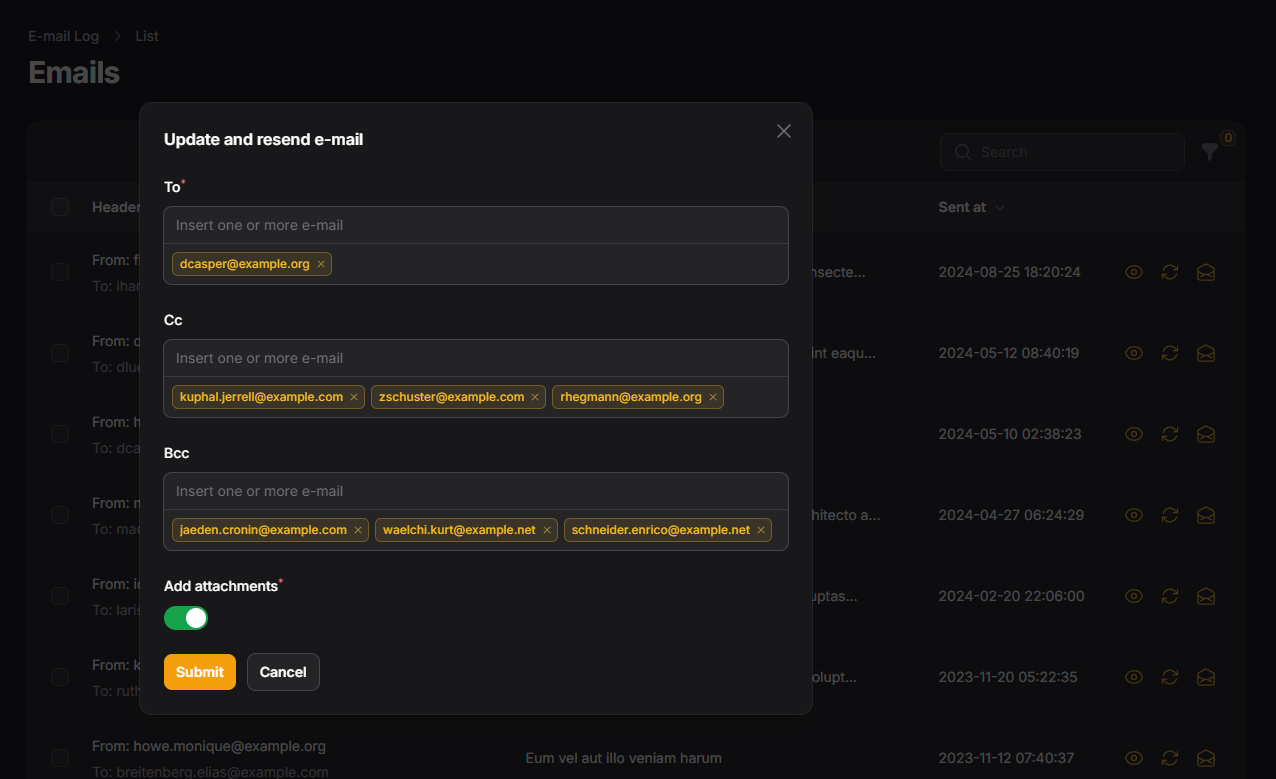The width and height of the screenshot is (1276, 779).
Task: Sort by the Sent at column chevron
Action: 1000,208
